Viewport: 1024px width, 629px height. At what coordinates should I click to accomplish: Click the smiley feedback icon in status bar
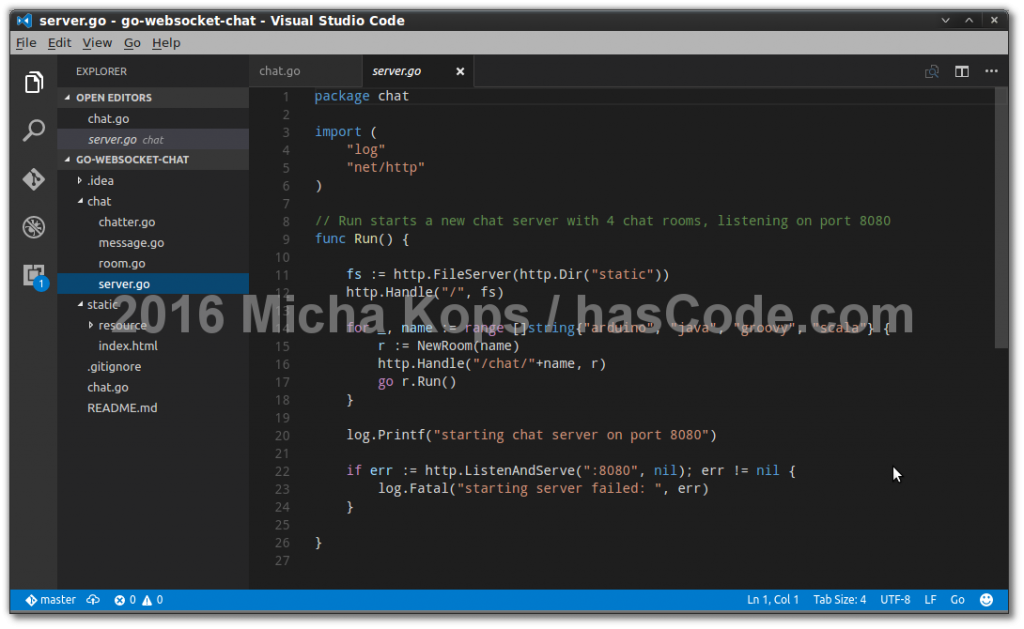[986, 599]
